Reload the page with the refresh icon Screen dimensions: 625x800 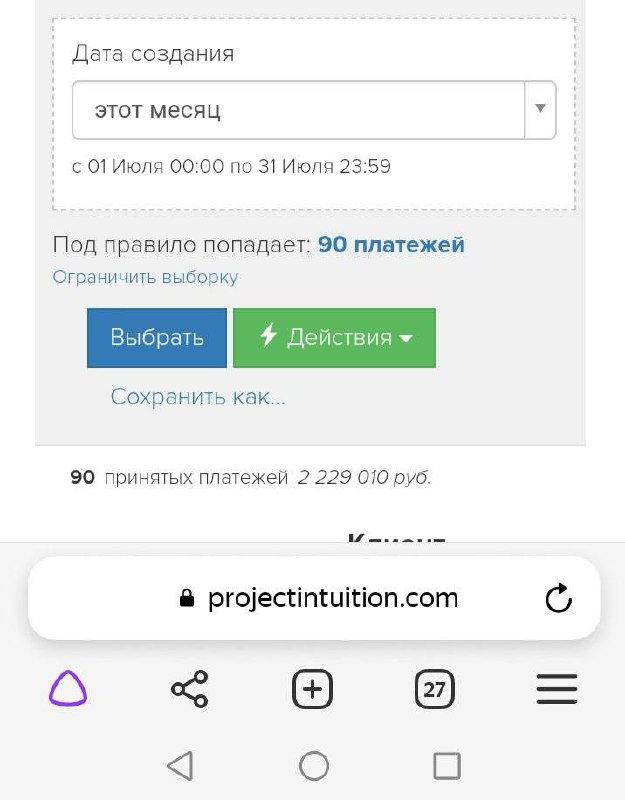560,599
